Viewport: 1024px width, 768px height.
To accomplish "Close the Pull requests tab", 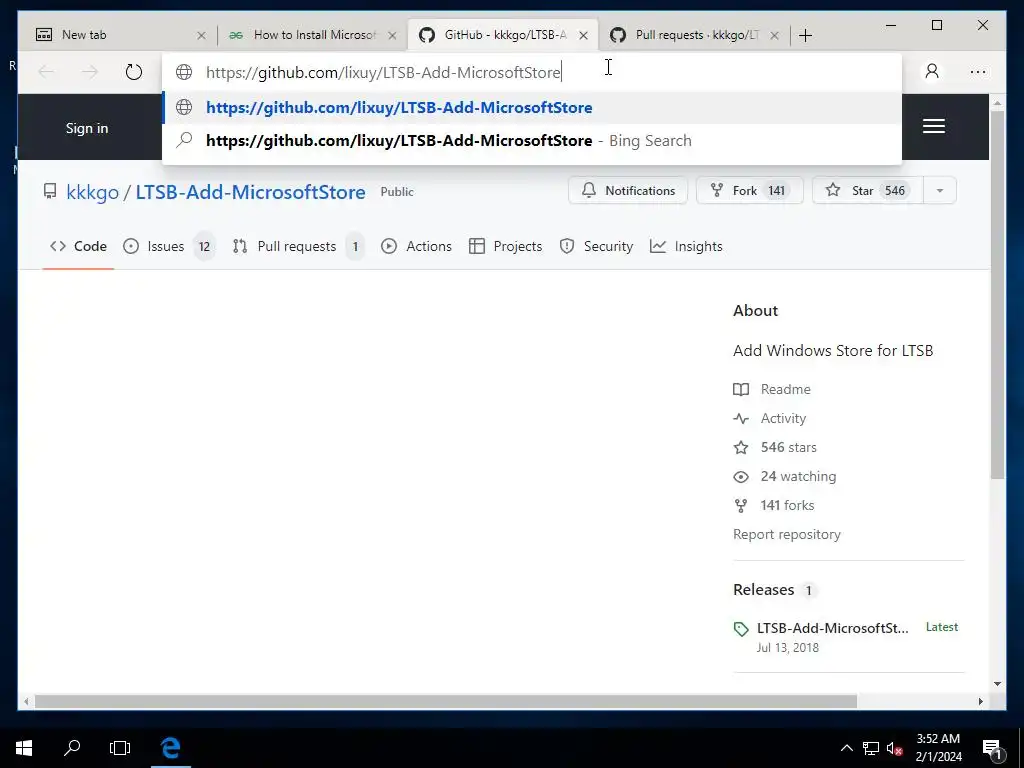I will pyautogui.click(x=774, y=35).
